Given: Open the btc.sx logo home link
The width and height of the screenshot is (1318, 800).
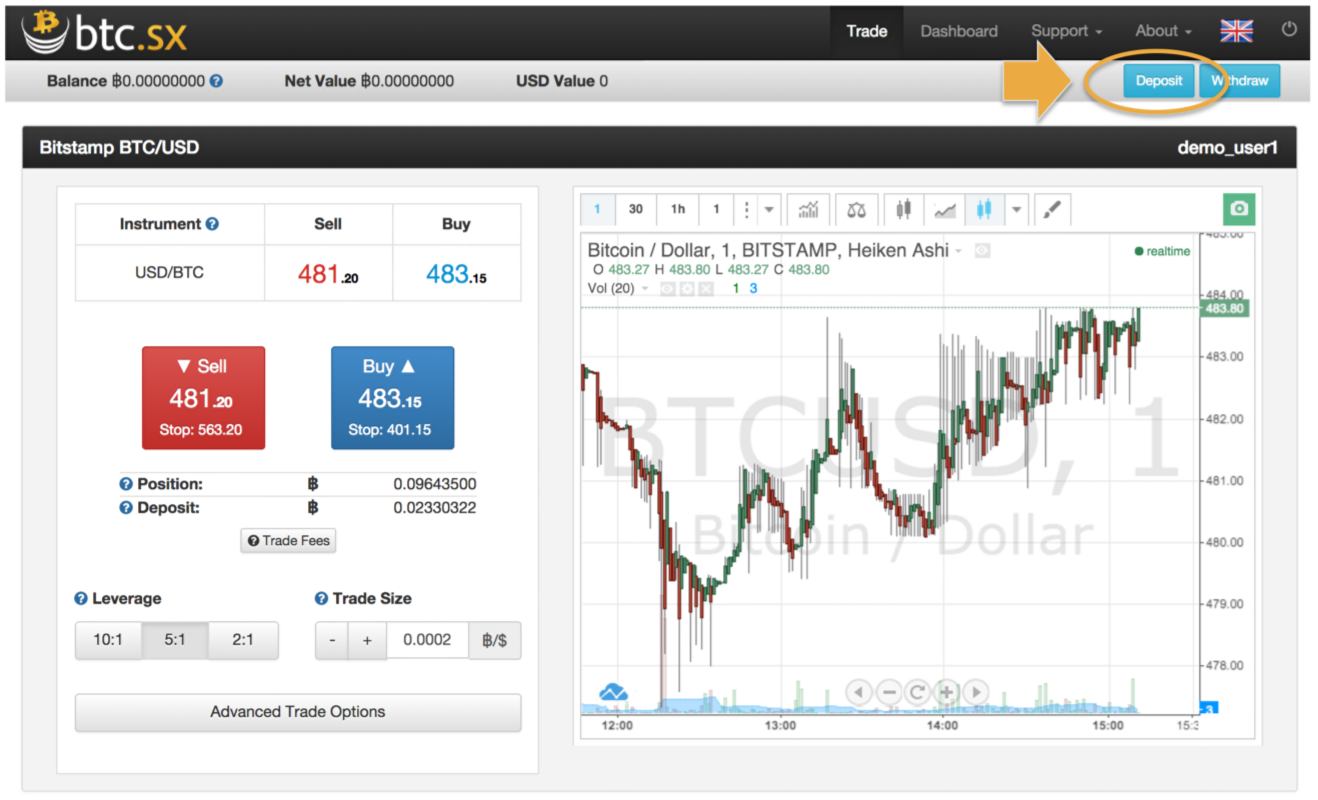Looking at the screenshot, I should tap(103, 32).
